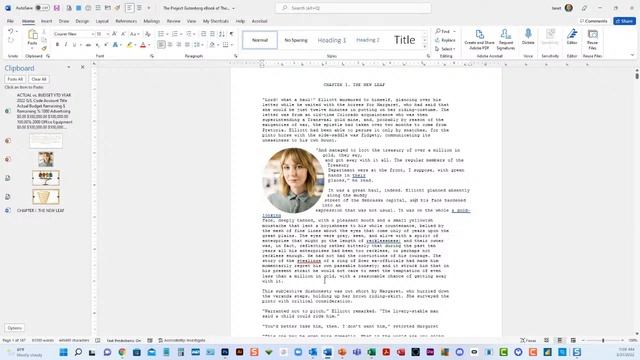Click the woman portrait clipboard thumbnail
Screen dimensions: 640x360
point(46,159)
